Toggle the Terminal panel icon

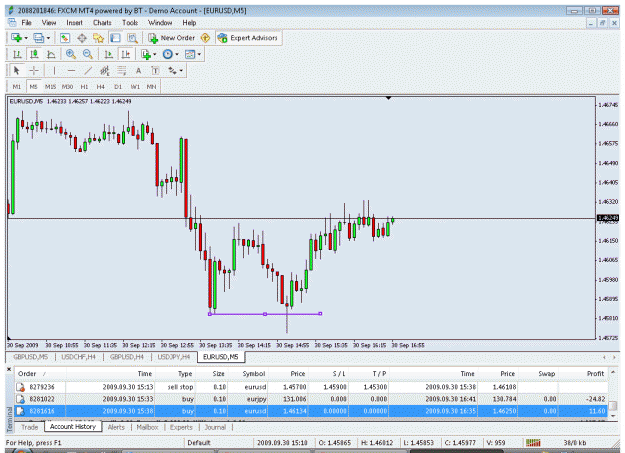(x=115, y=38)
